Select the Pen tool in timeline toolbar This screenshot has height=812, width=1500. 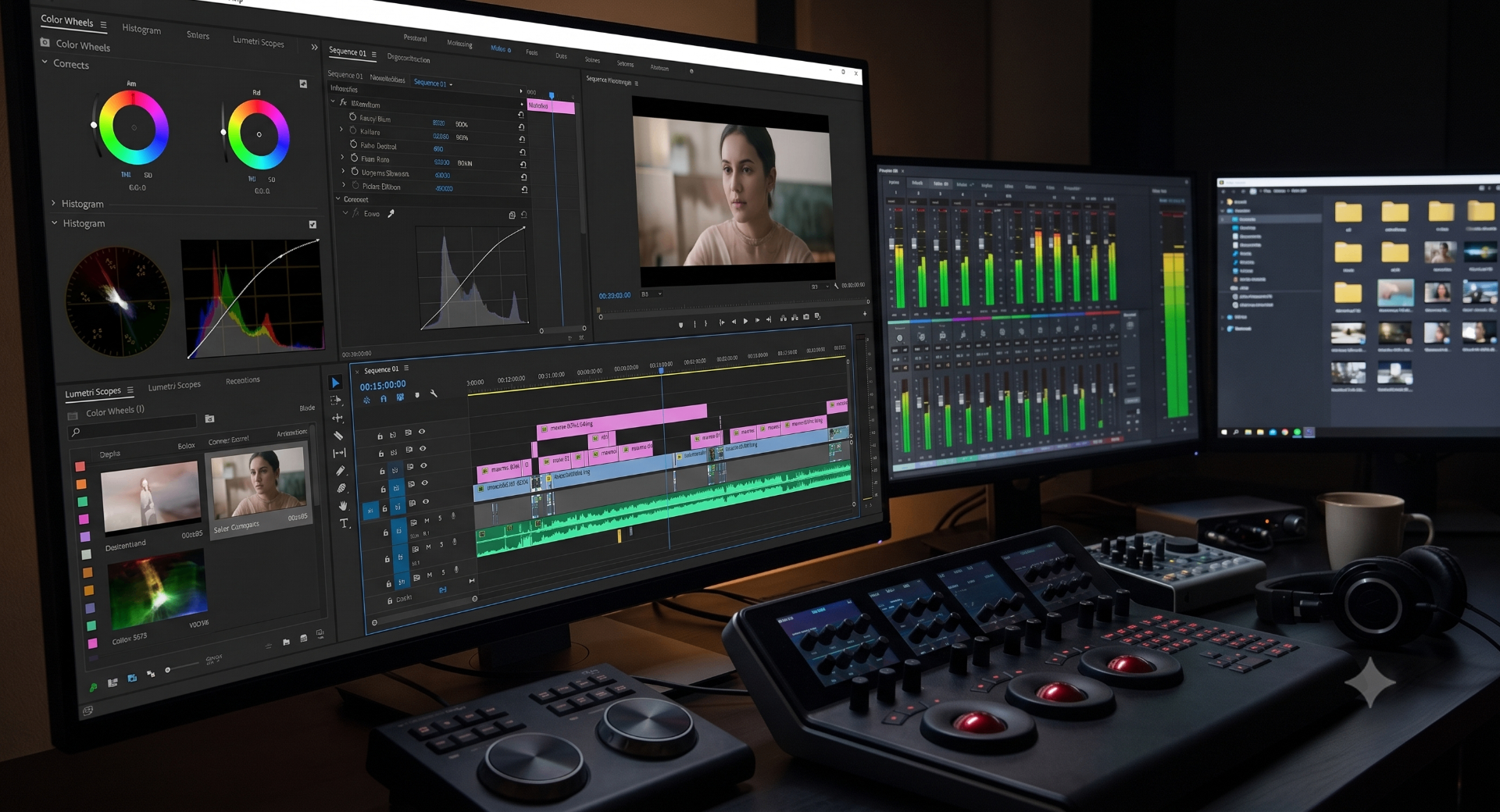coord(341,471)
